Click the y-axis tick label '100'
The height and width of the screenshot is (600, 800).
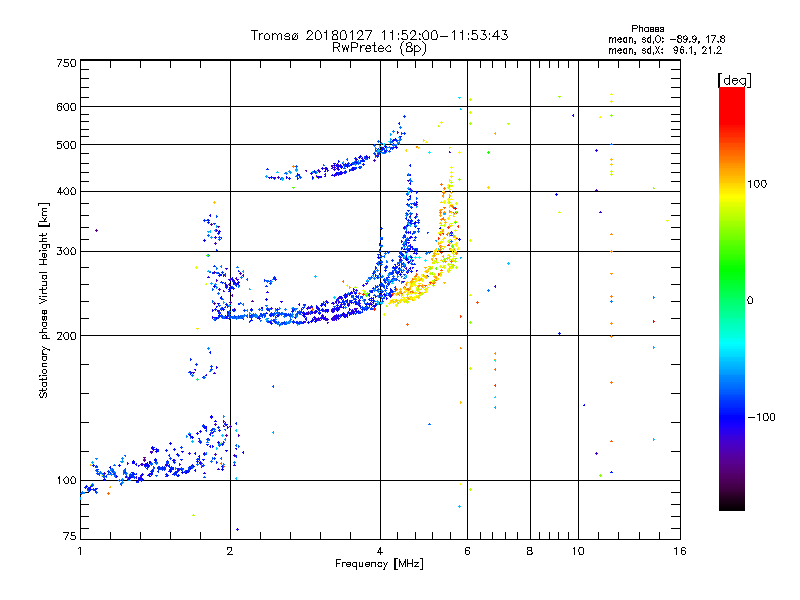pyautogui.click(x=67, y=481)
